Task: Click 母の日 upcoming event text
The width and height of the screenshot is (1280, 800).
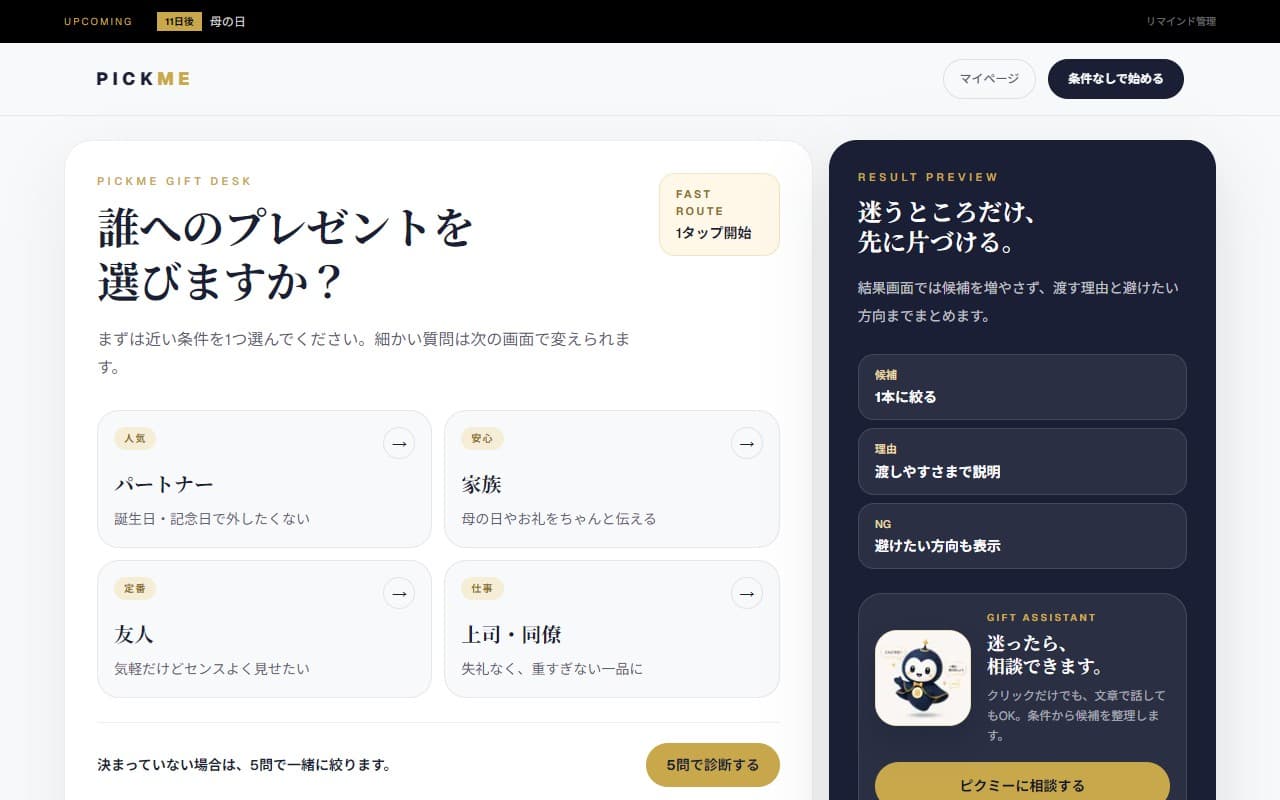Action: [228, 21]
